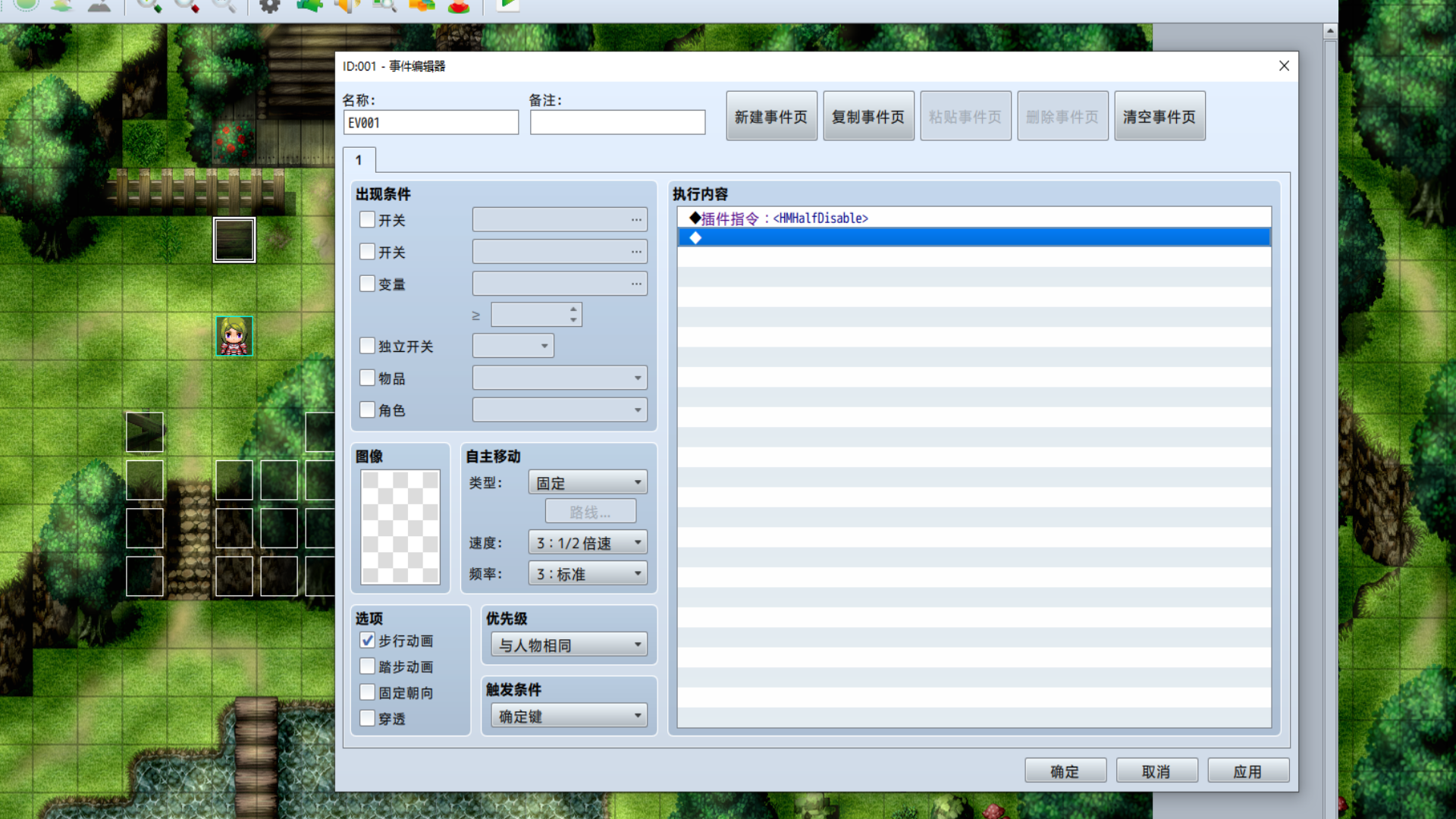
Task: Open first switch selector ellipsis button
Action: tap(636, 220)
